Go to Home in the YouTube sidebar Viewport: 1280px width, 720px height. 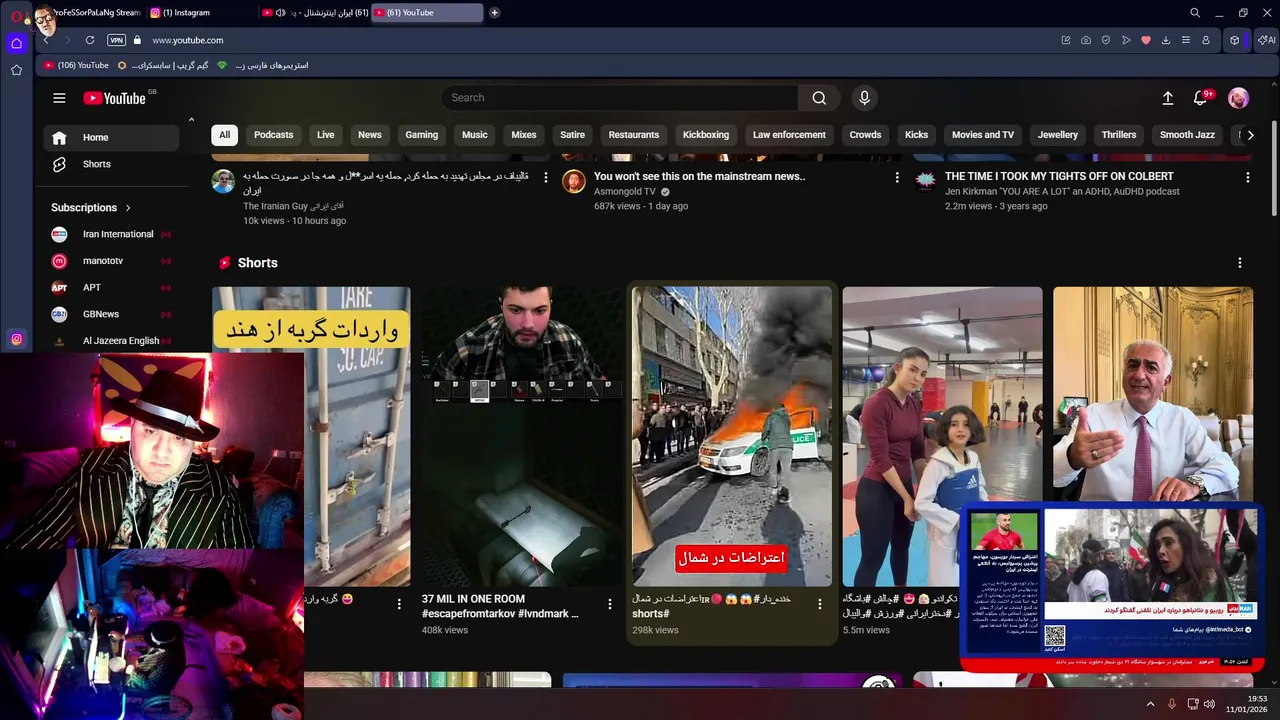click(x=110, y=138)
